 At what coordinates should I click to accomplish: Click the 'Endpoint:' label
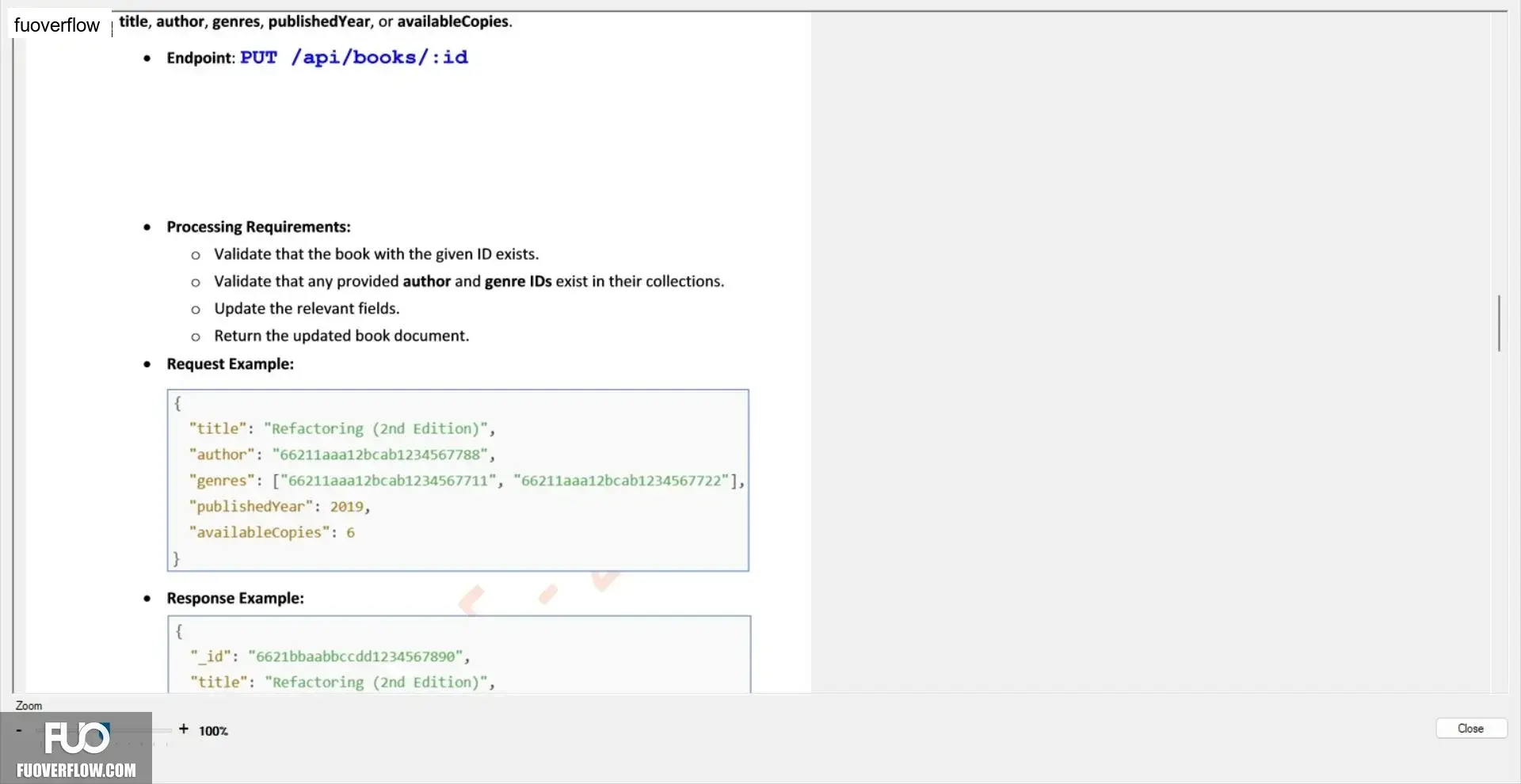(200, 58)
